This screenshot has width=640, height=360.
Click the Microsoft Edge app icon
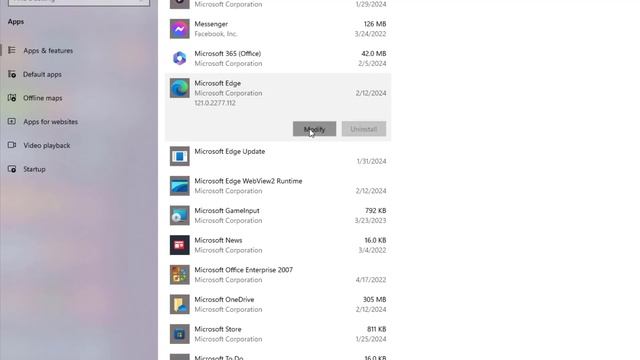(180, 88)
